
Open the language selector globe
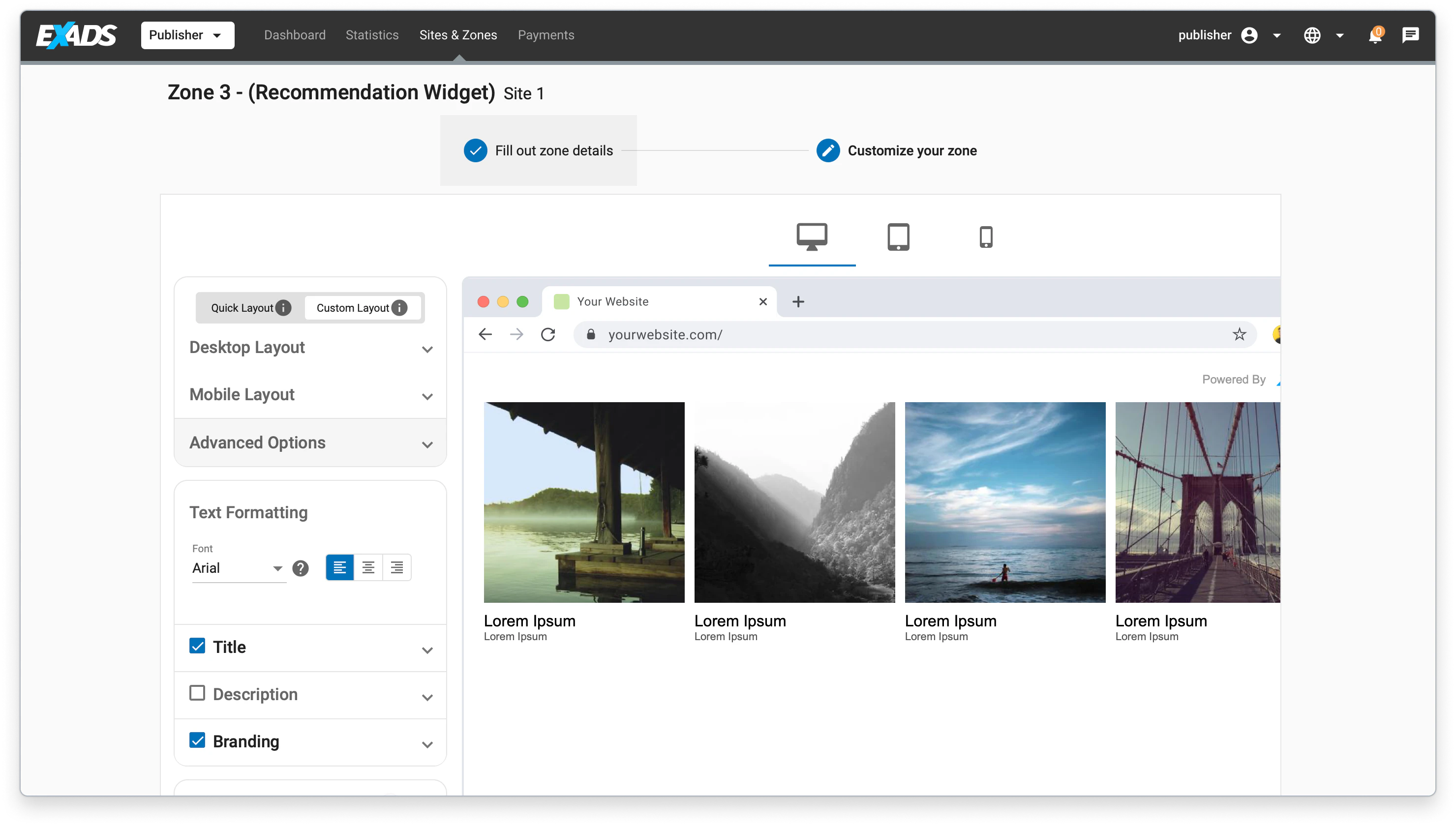[1312, 35]
